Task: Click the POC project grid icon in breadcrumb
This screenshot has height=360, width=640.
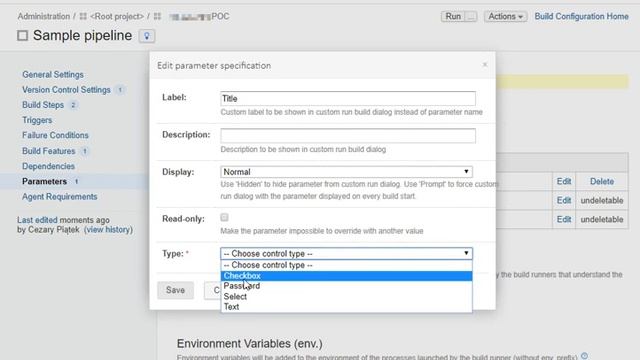Action: tap(157, 16)
